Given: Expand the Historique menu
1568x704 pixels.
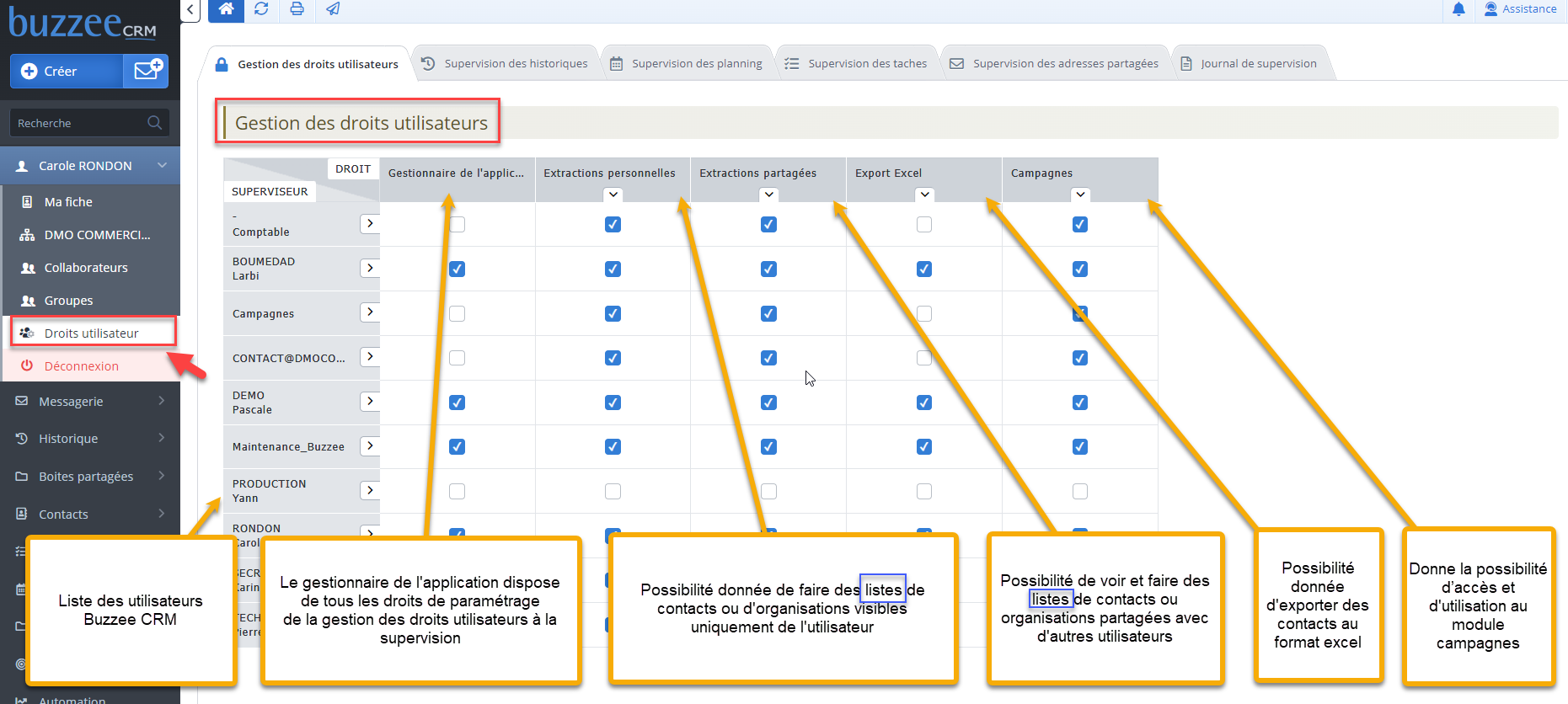Looking at the screenshot, I should coord(90,439).
